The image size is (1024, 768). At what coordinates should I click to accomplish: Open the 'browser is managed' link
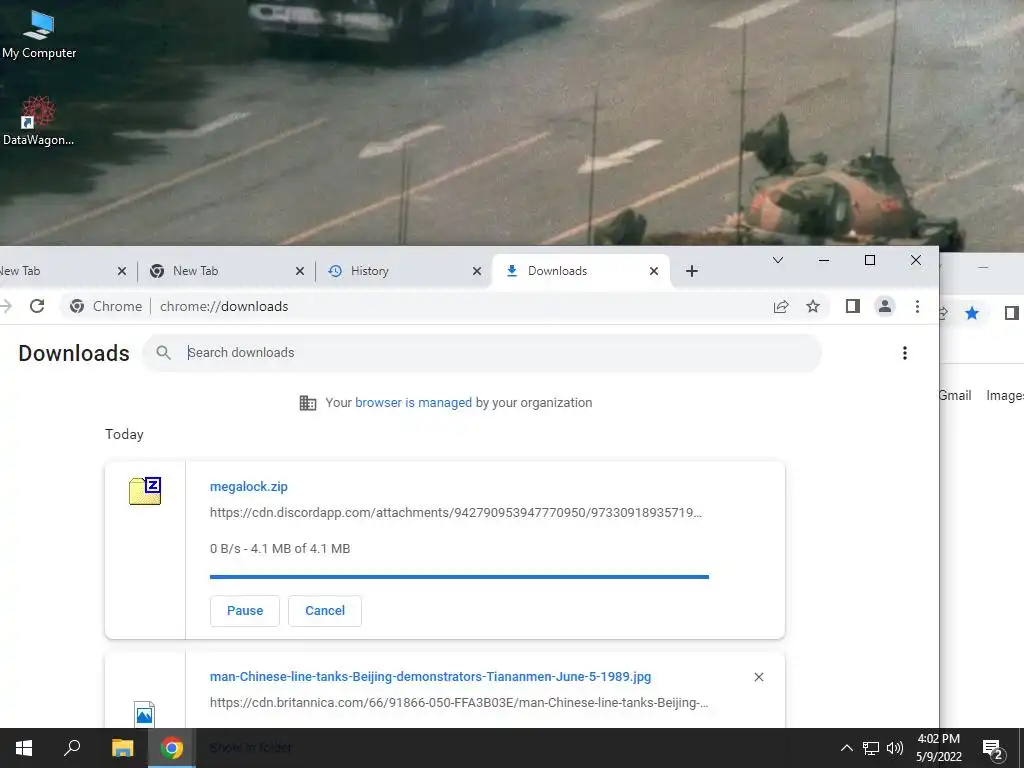pos(413,403)
